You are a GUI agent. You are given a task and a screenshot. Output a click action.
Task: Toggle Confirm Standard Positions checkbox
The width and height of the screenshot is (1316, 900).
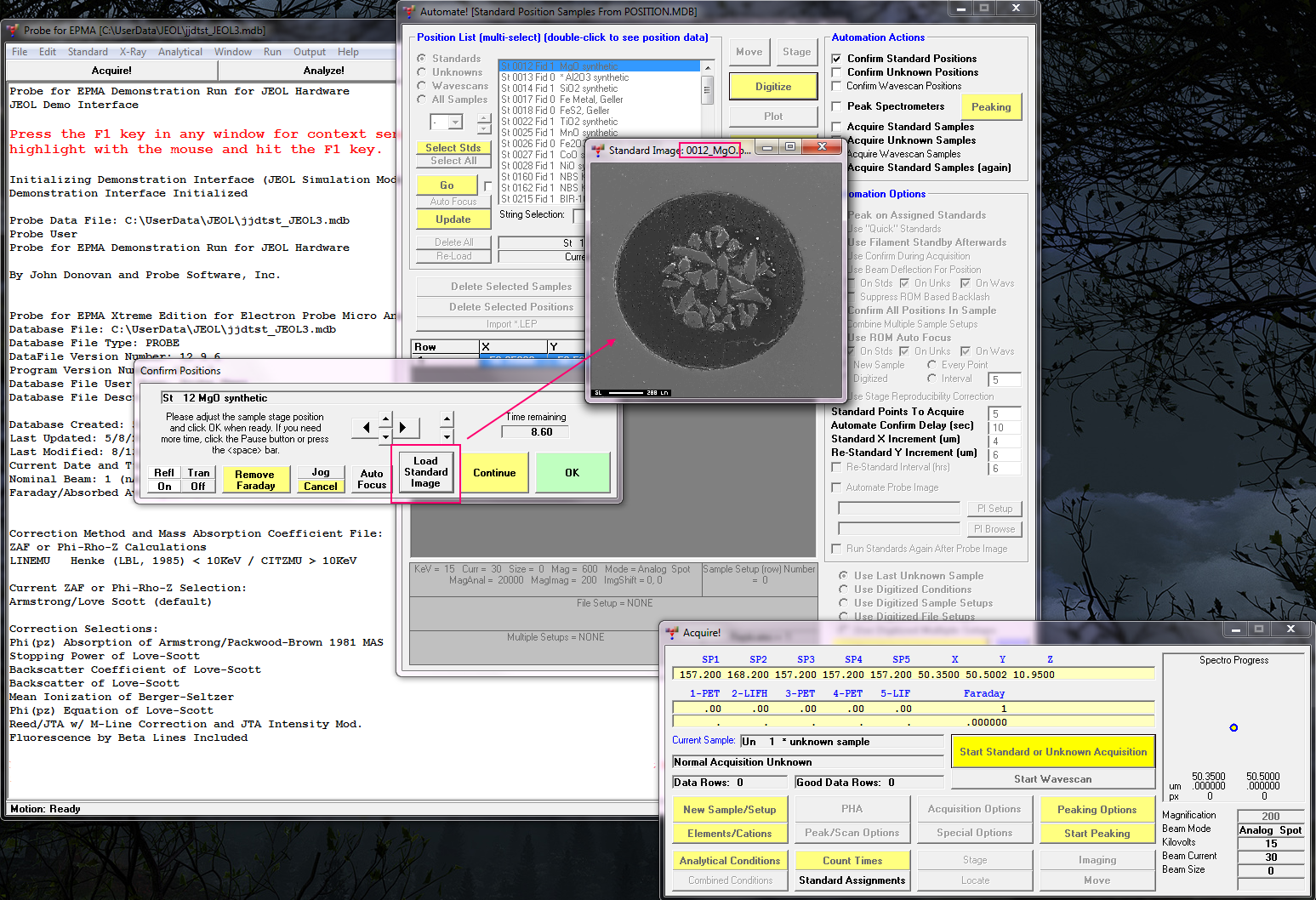pos(836,59)
